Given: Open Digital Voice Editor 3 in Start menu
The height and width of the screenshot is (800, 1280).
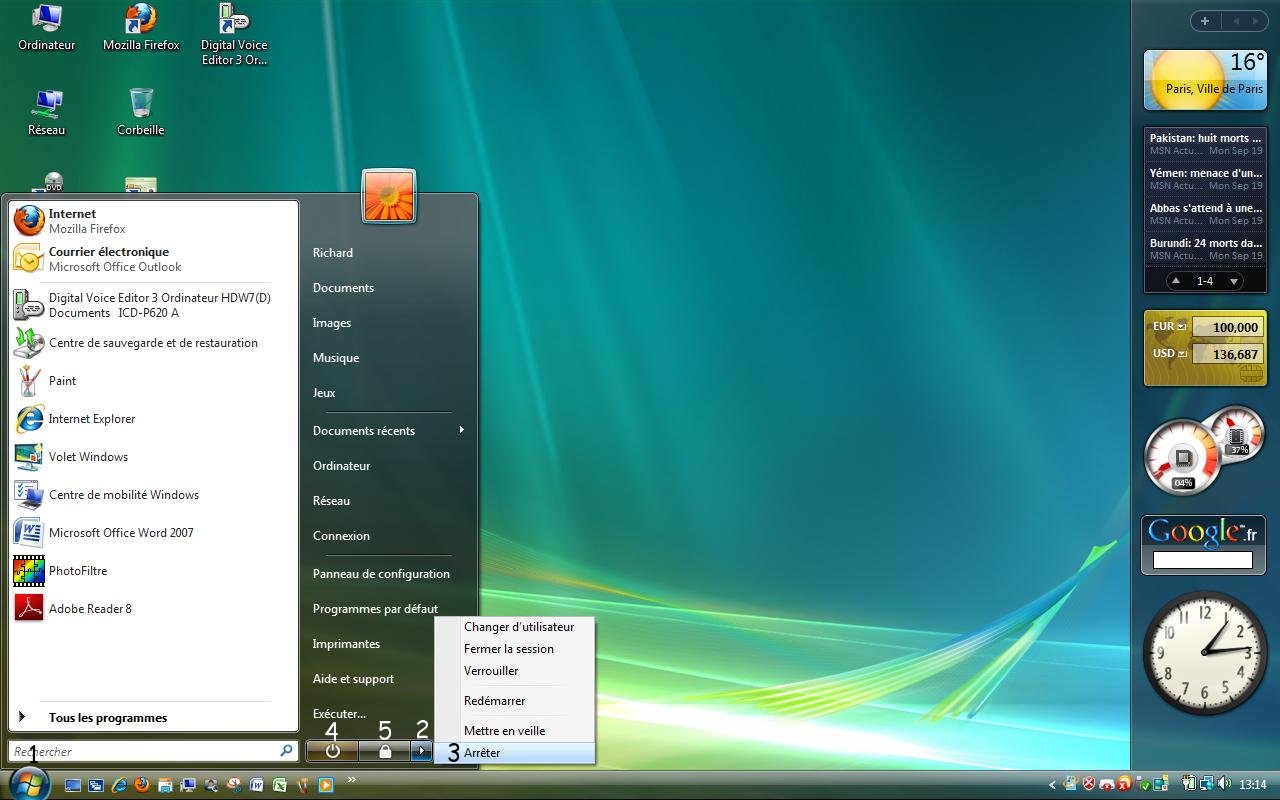Looking at the screenshot, I should click(154, 305).
